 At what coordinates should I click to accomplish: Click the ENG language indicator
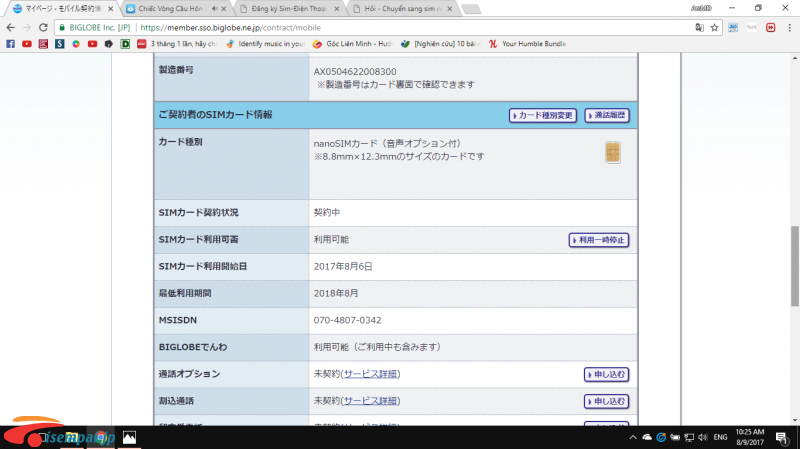(720, 437)
